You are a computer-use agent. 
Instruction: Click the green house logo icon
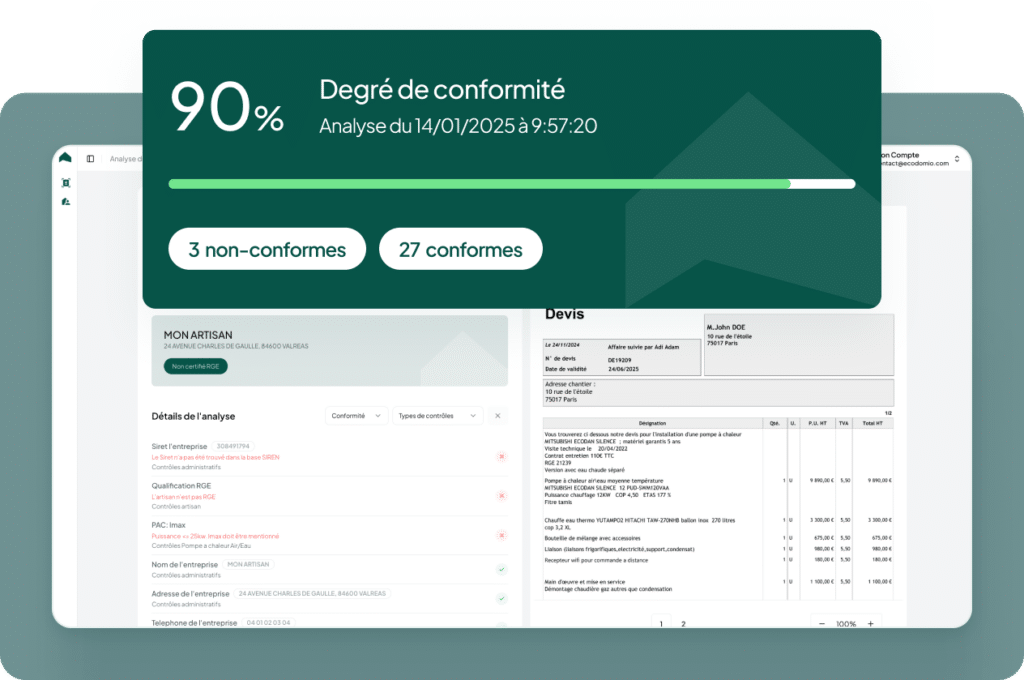[65, 158]
